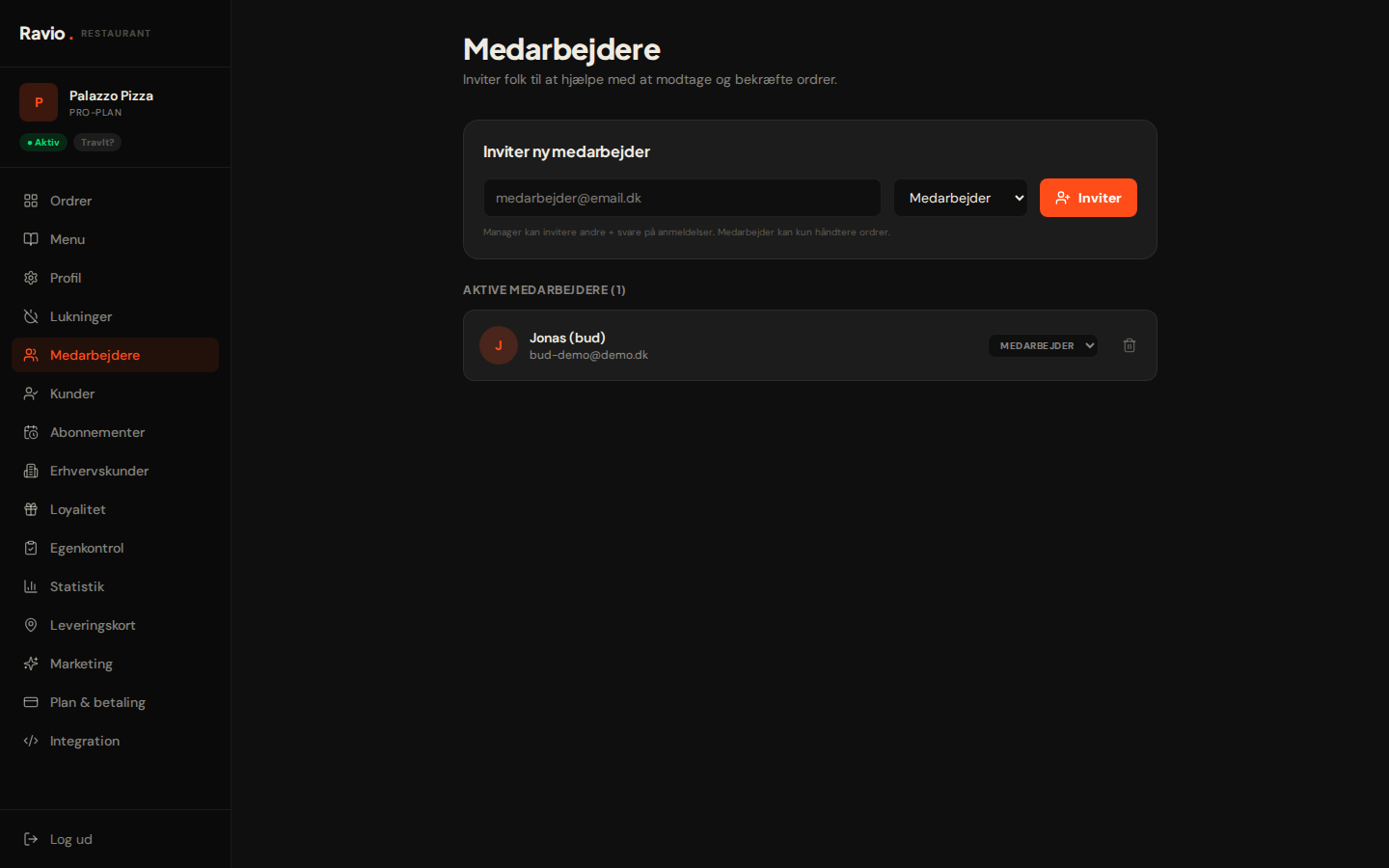The image size is (1389, 868).
Task: Click the Ravio logo
Action: point(46,33)
